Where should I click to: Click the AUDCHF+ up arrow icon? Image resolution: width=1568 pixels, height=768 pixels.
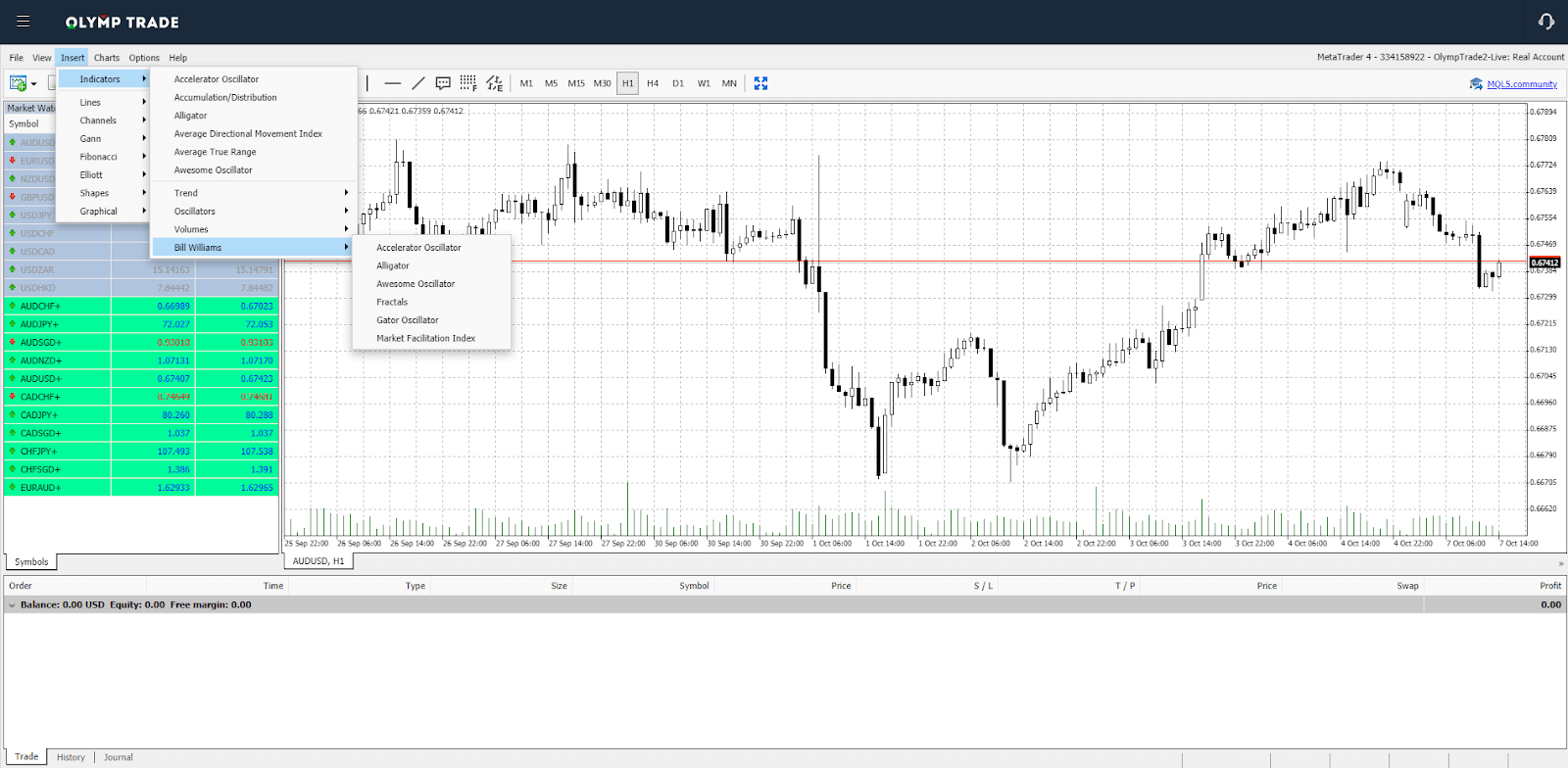(x=12, y=306)
